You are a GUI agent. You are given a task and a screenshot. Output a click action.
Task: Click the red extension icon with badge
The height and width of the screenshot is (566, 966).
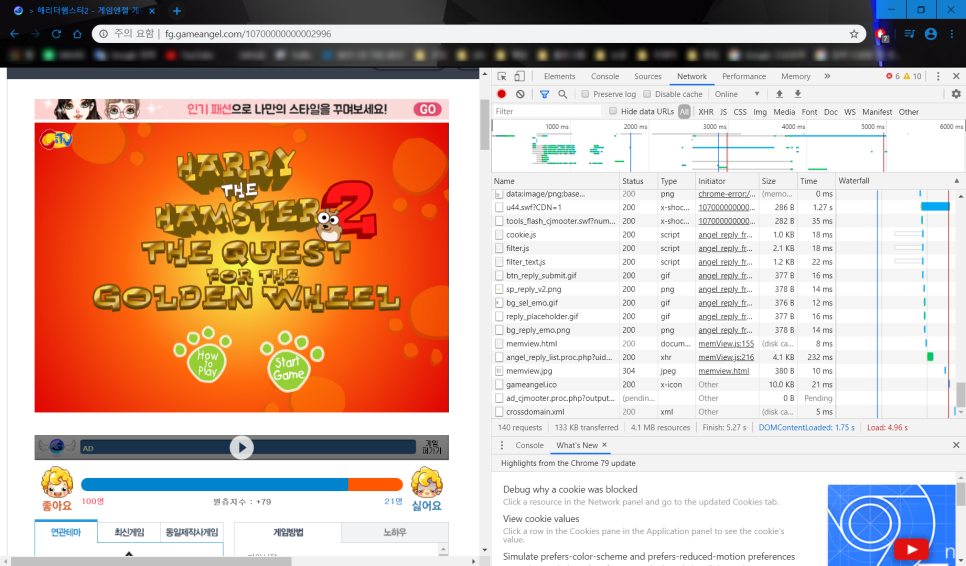(882, 34)
